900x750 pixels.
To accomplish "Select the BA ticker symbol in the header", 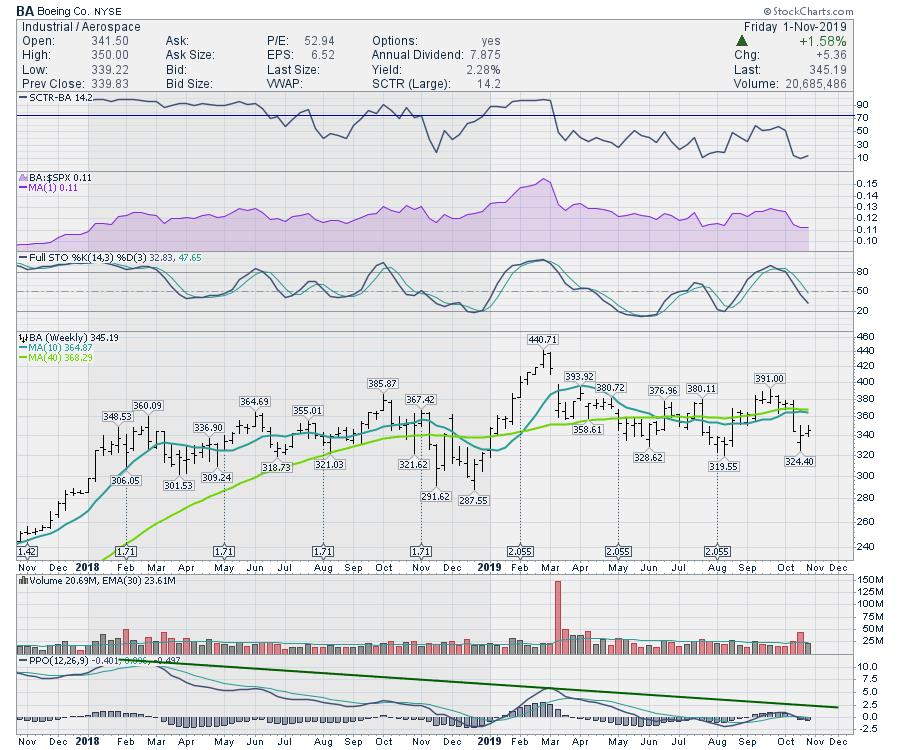I will (x=25, y=11).
